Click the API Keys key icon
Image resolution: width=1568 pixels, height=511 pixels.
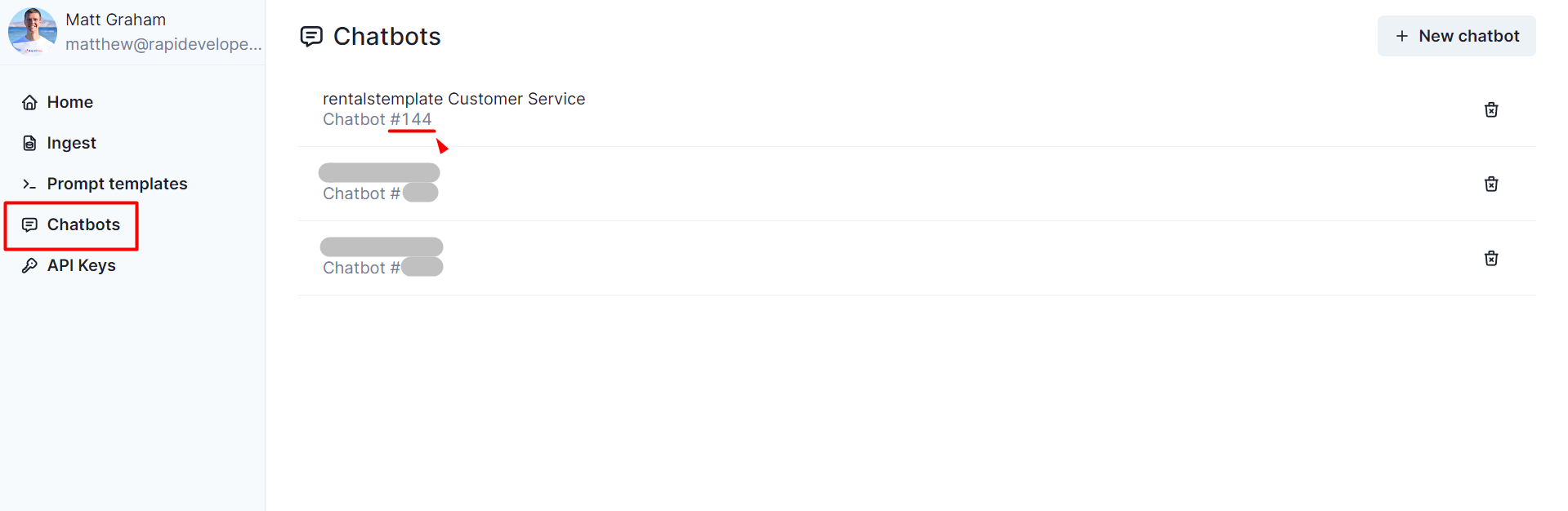pyautogui.click(x=29, y=265)
